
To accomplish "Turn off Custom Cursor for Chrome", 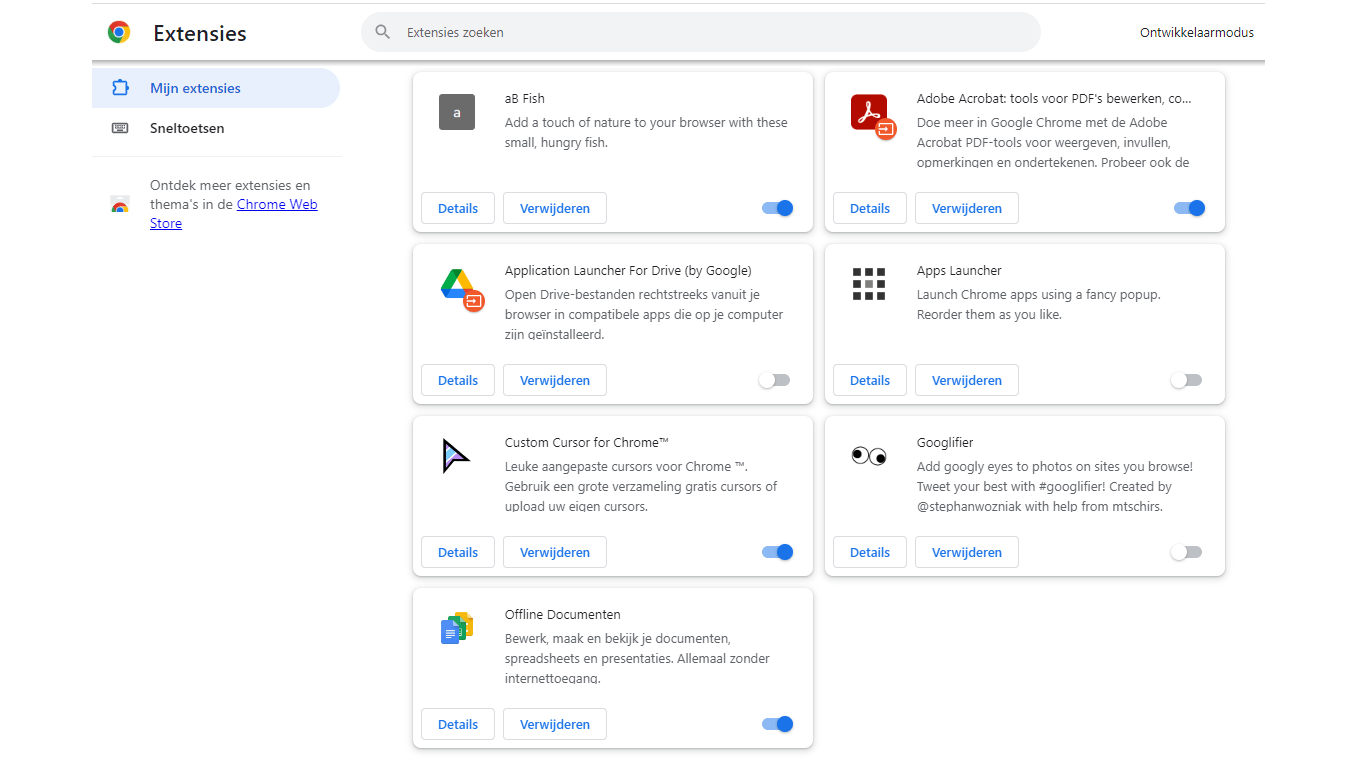I will (x=777, y=552).
